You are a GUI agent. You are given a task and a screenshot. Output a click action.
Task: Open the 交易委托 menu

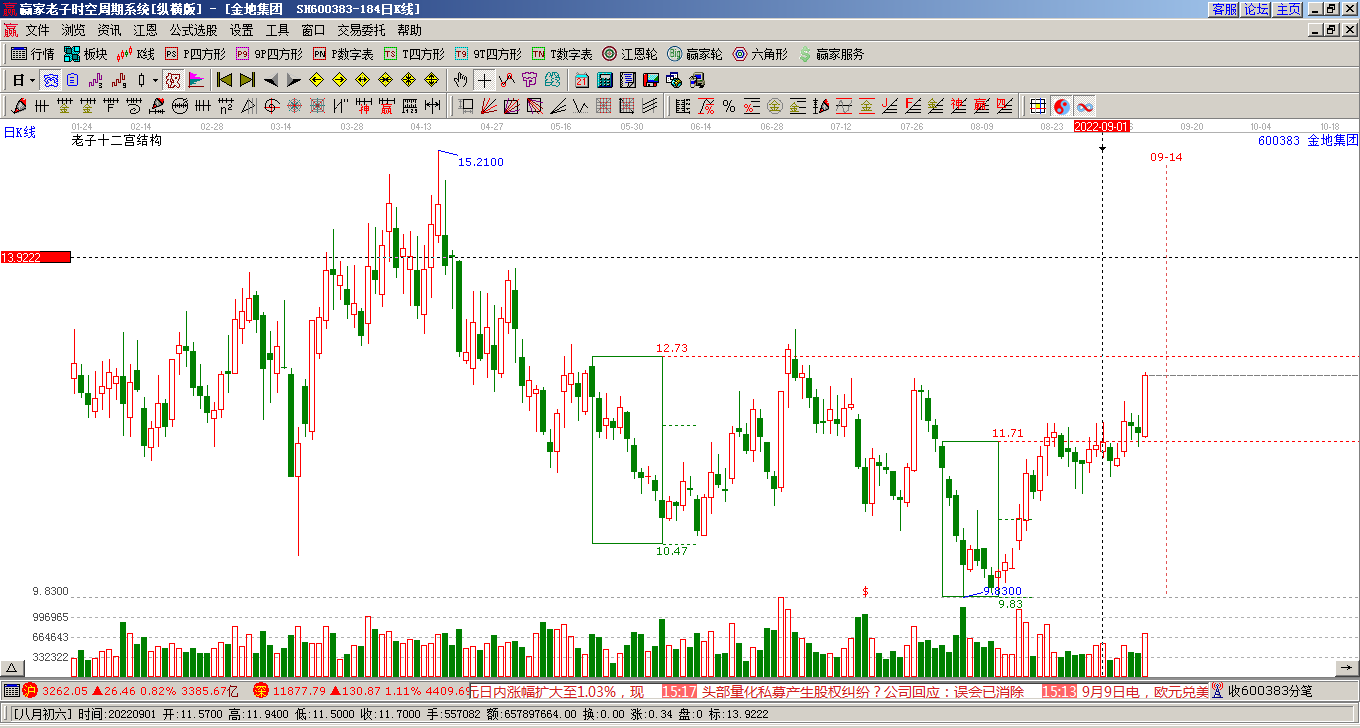(x=361, y=31)
